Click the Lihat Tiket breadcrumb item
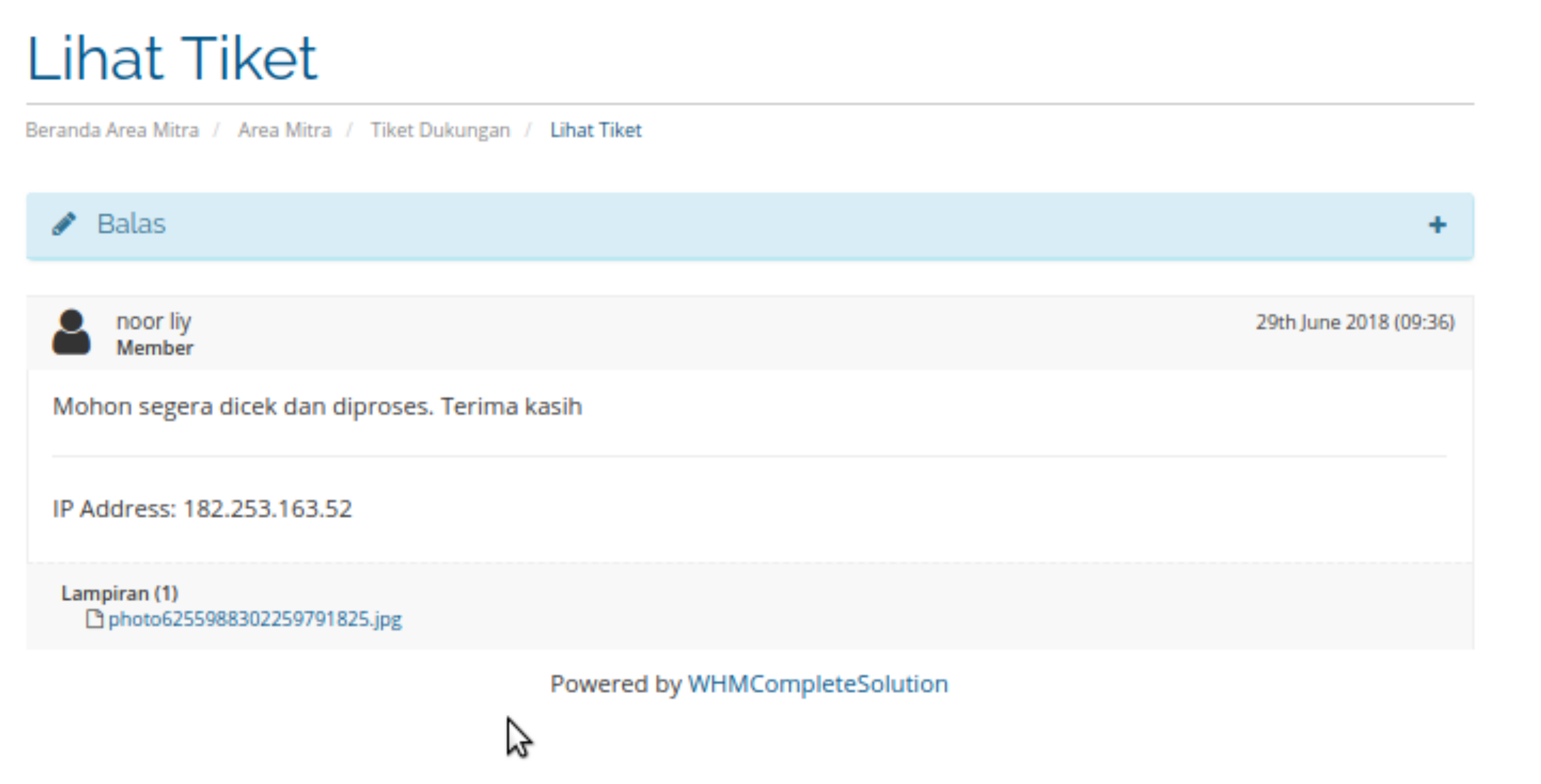Image resolution: width=1541 pixels, height=784 pixels. point(596,130)
